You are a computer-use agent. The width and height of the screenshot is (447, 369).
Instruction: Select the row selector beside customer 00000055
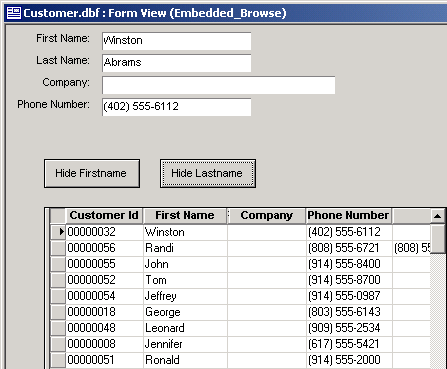(58, 264)
